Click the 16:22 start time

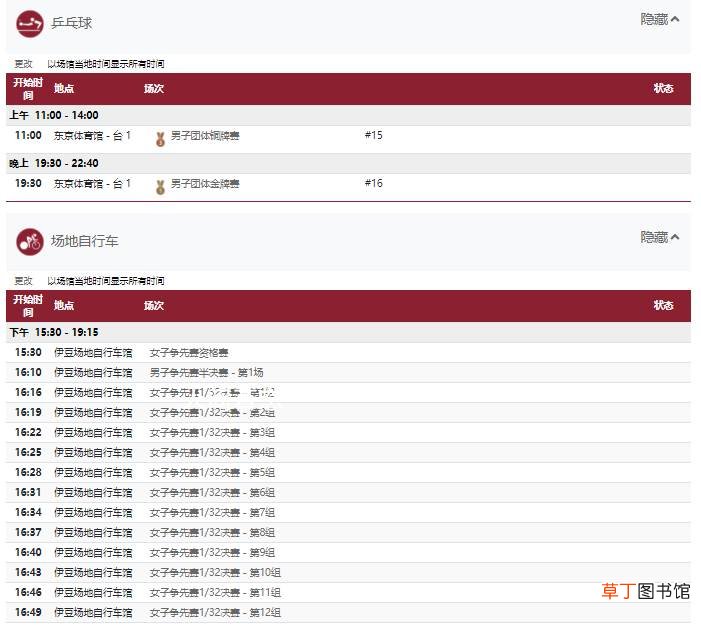click(x=28, y=432)
